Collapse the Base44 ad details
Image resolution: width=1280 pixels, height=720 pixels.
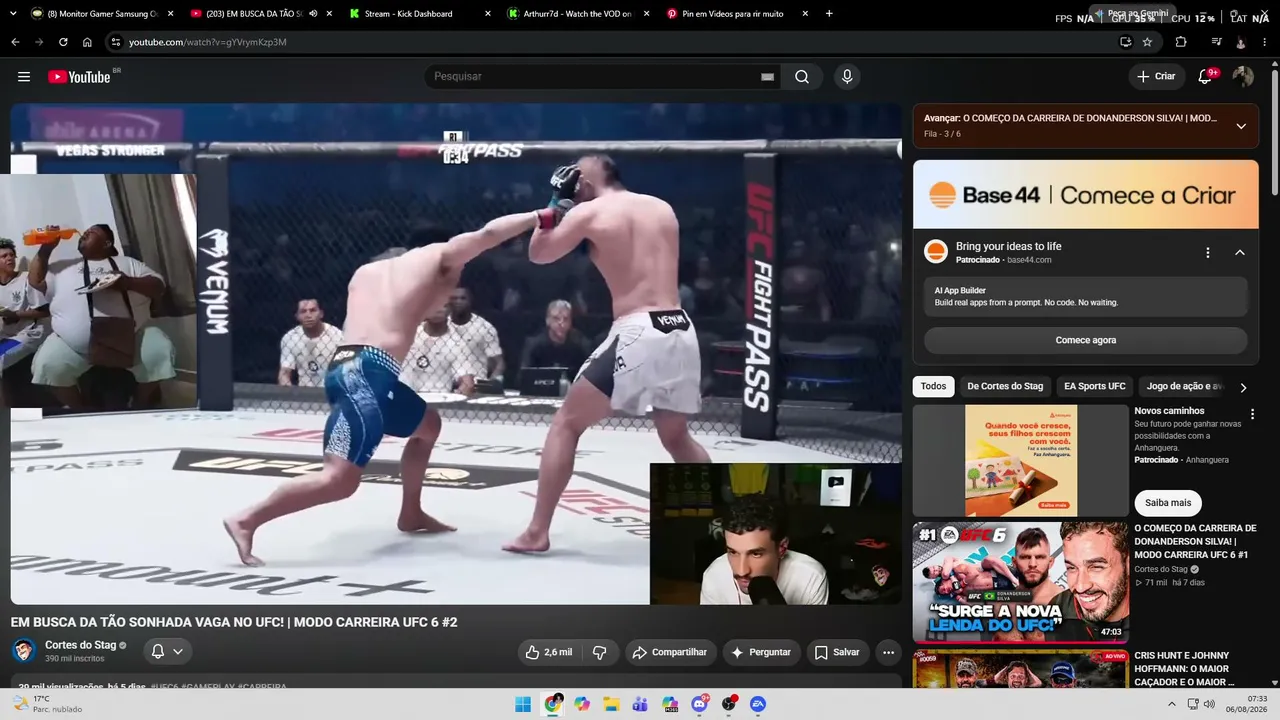coord(1240,253)
